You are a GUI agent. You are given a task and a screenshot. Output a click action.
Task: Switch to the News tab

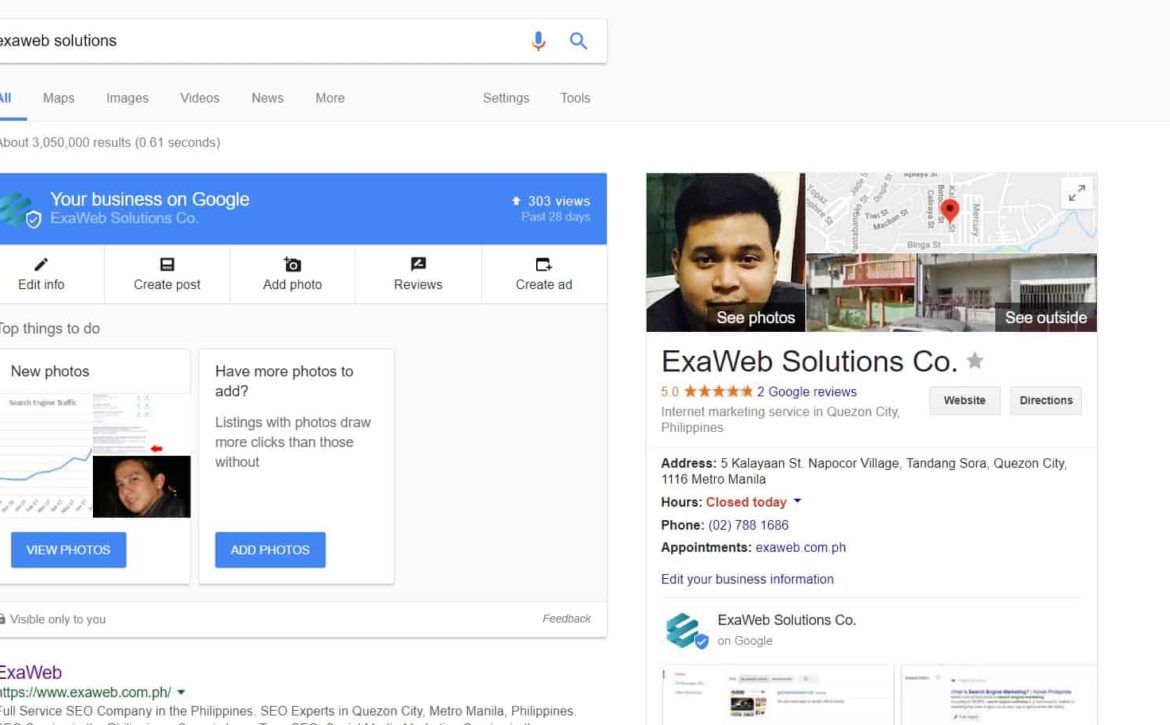[x=267, y=98]
